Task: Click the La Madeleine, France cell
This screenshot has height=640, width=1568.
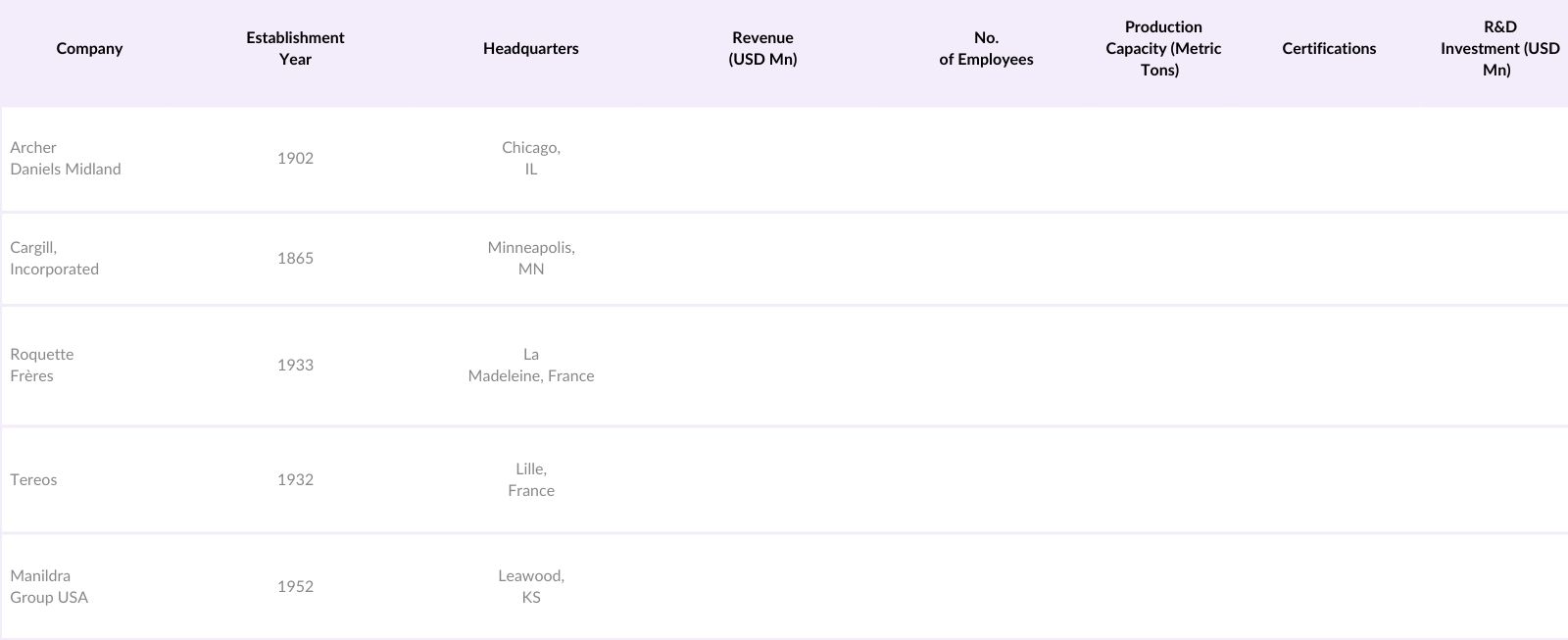Action: 531,366
